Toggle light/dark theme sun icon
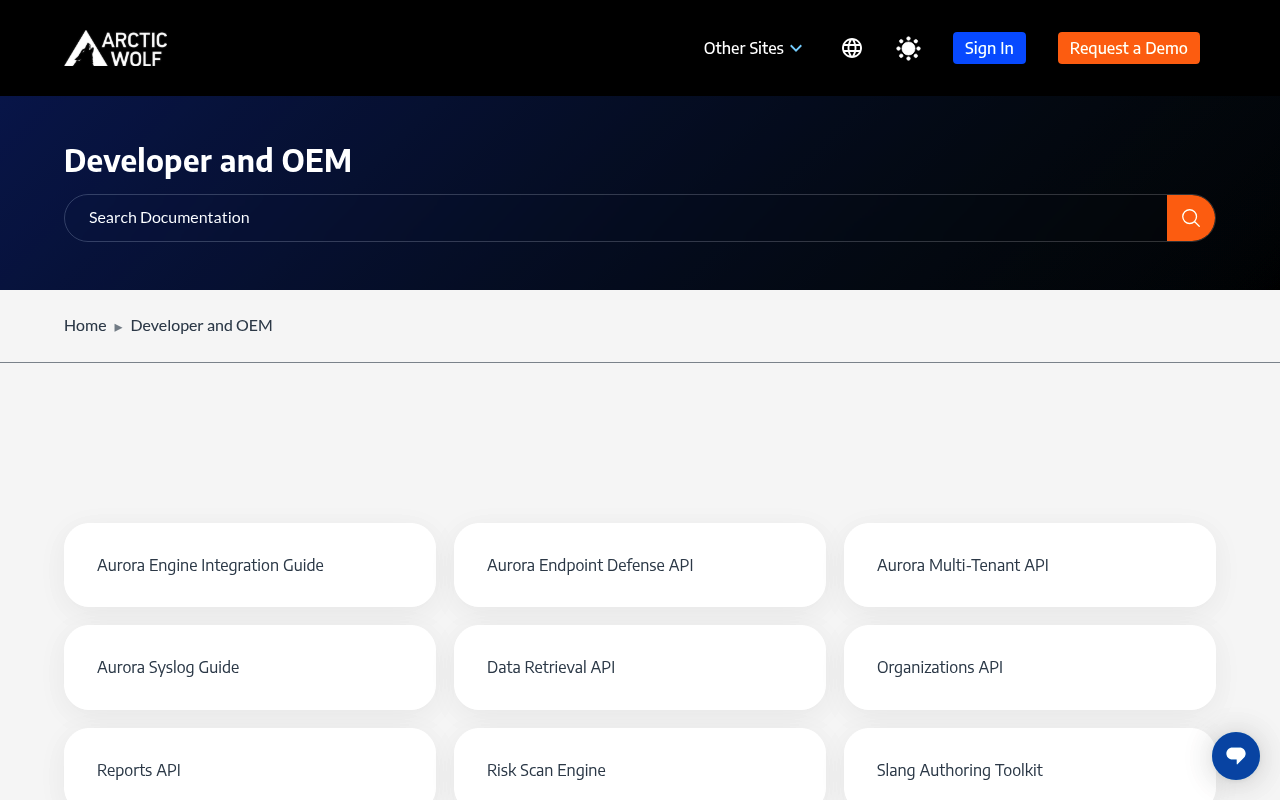 coord(908,48)
